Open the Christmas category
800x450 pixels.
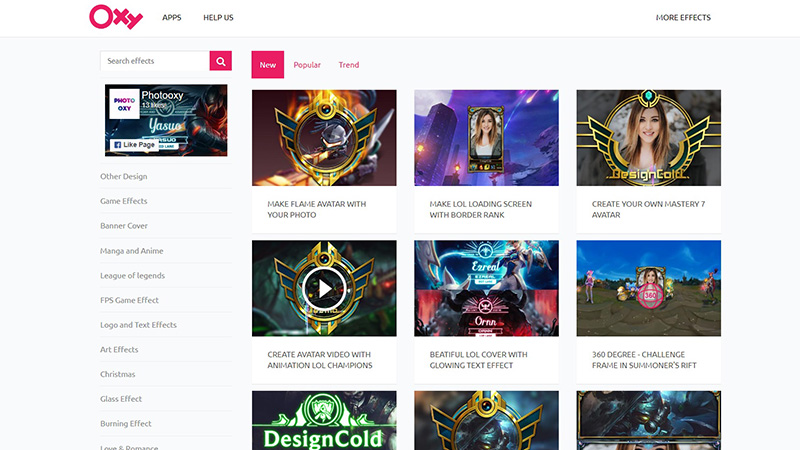pyautogui.click(x=117, y=374)
